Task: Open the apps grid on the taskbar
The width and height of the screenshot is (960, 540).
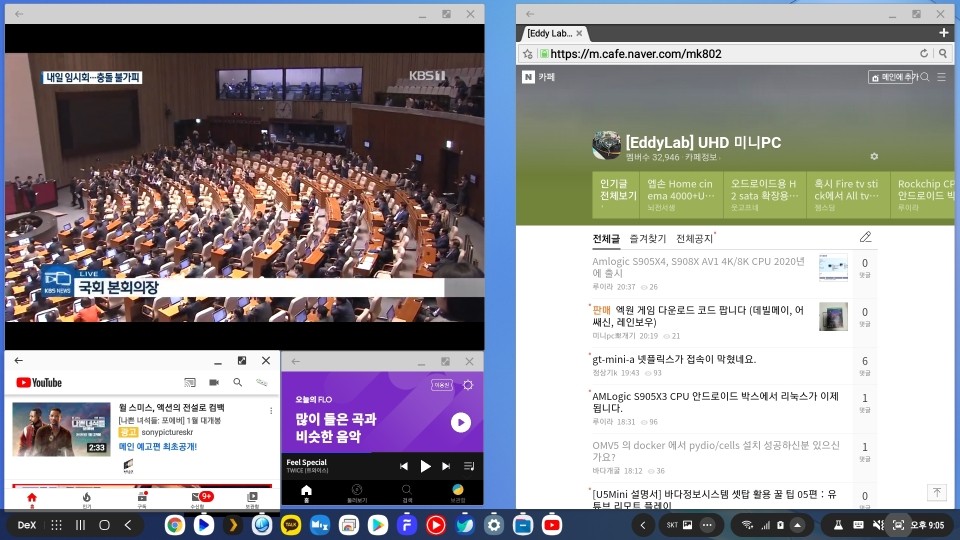Action: [x=56, y=525]
